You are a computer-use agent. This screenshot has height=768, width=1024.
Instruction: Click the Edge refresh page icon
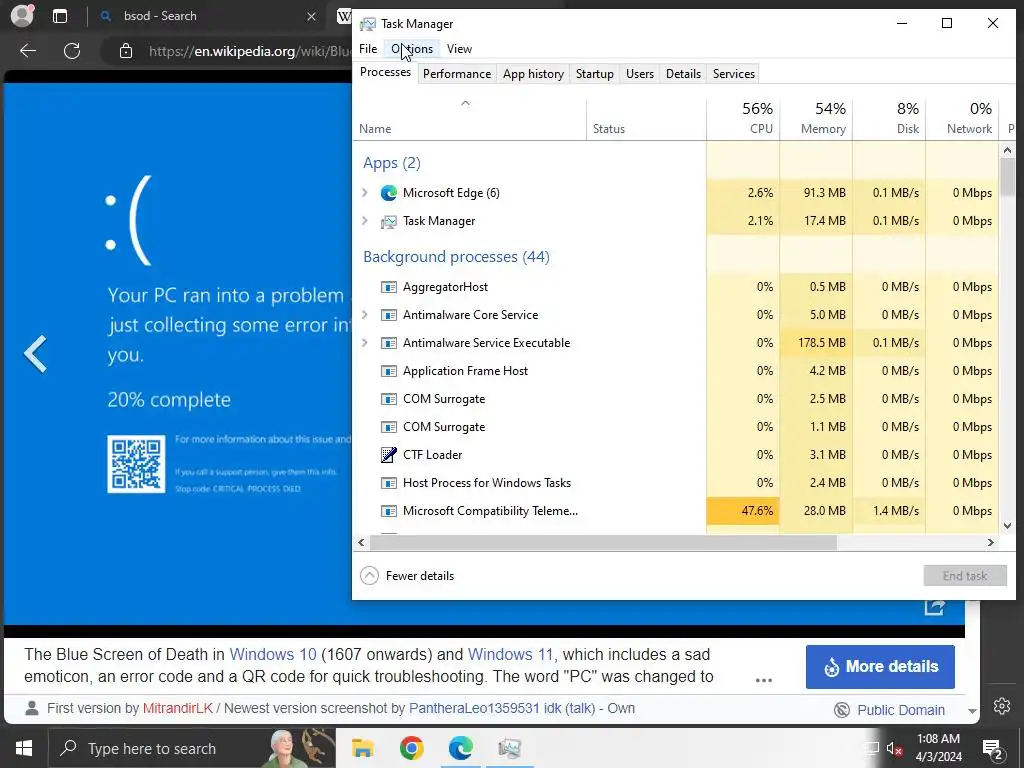click(72, 51)
